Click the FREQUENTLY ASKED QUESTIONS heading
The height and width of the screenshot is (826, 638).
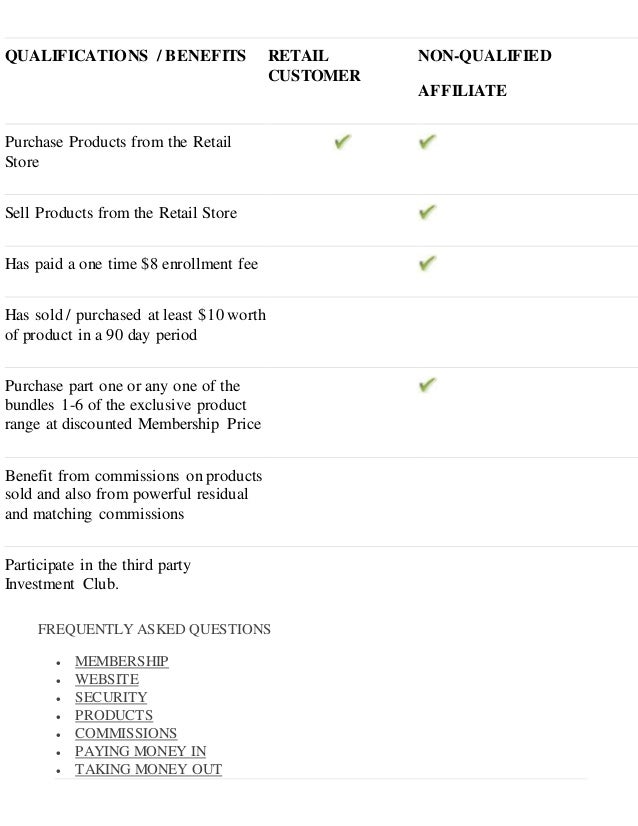[154, 629]
